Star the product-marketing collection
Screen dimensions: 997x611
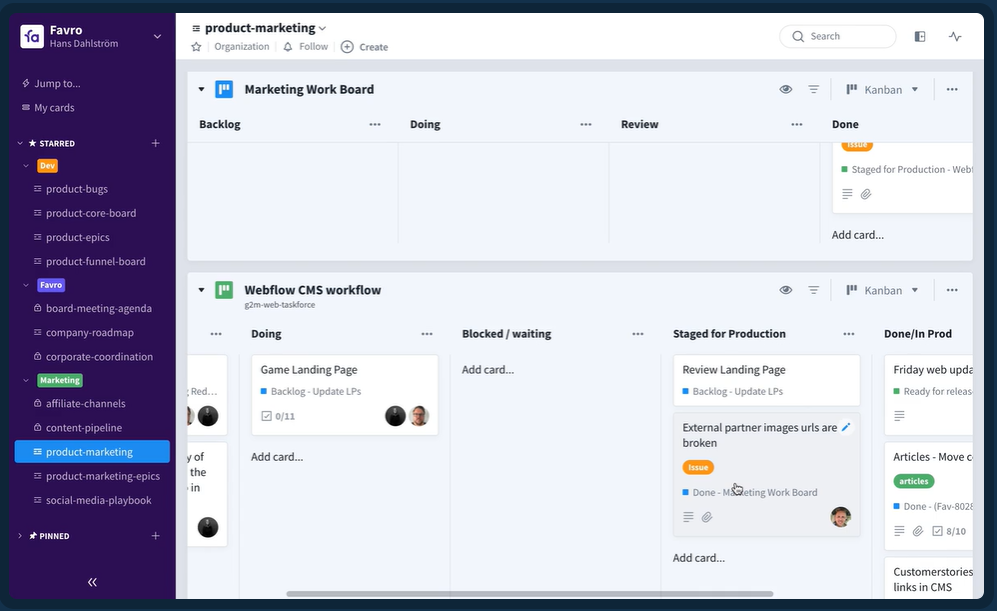tap(196, 47)
